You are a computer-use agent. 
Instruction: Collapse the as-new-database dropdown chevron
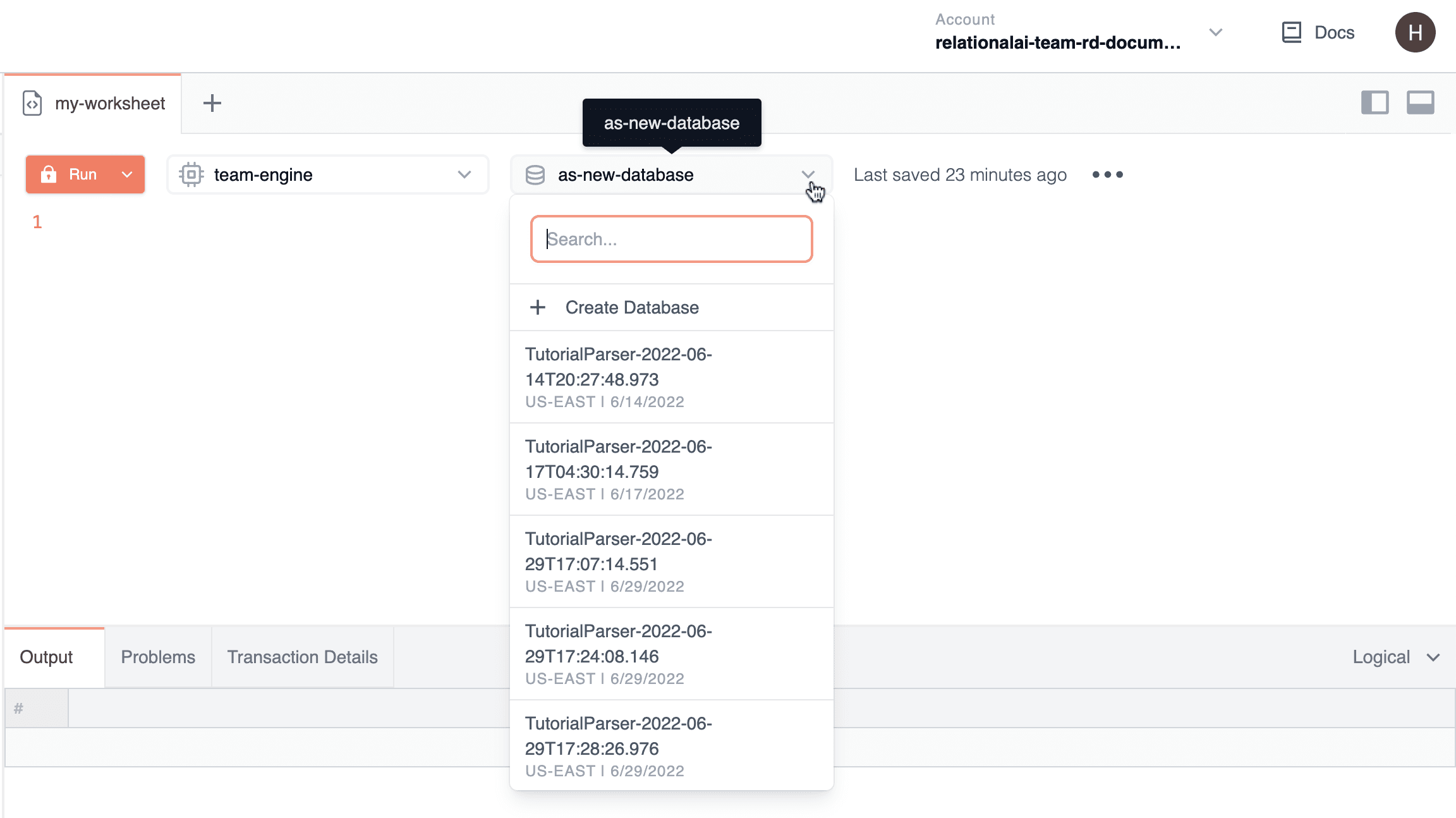(808, 174)
